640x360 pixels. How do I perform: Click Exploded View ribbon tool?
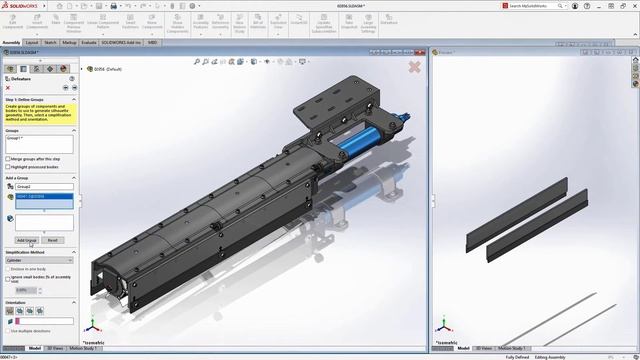[x=278, y=21]
